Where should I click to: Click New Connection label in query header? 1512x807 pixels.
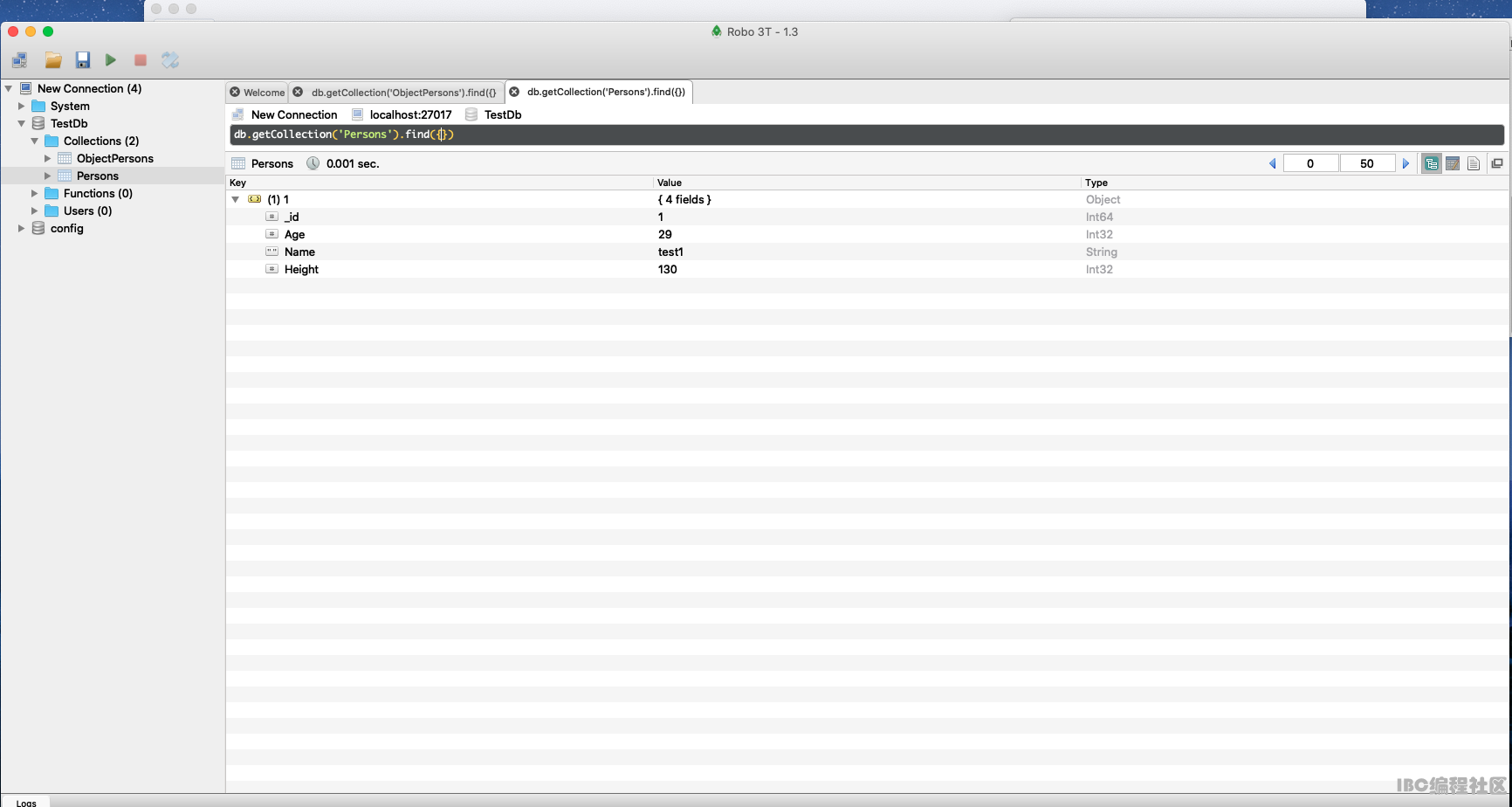click(294, 114)
